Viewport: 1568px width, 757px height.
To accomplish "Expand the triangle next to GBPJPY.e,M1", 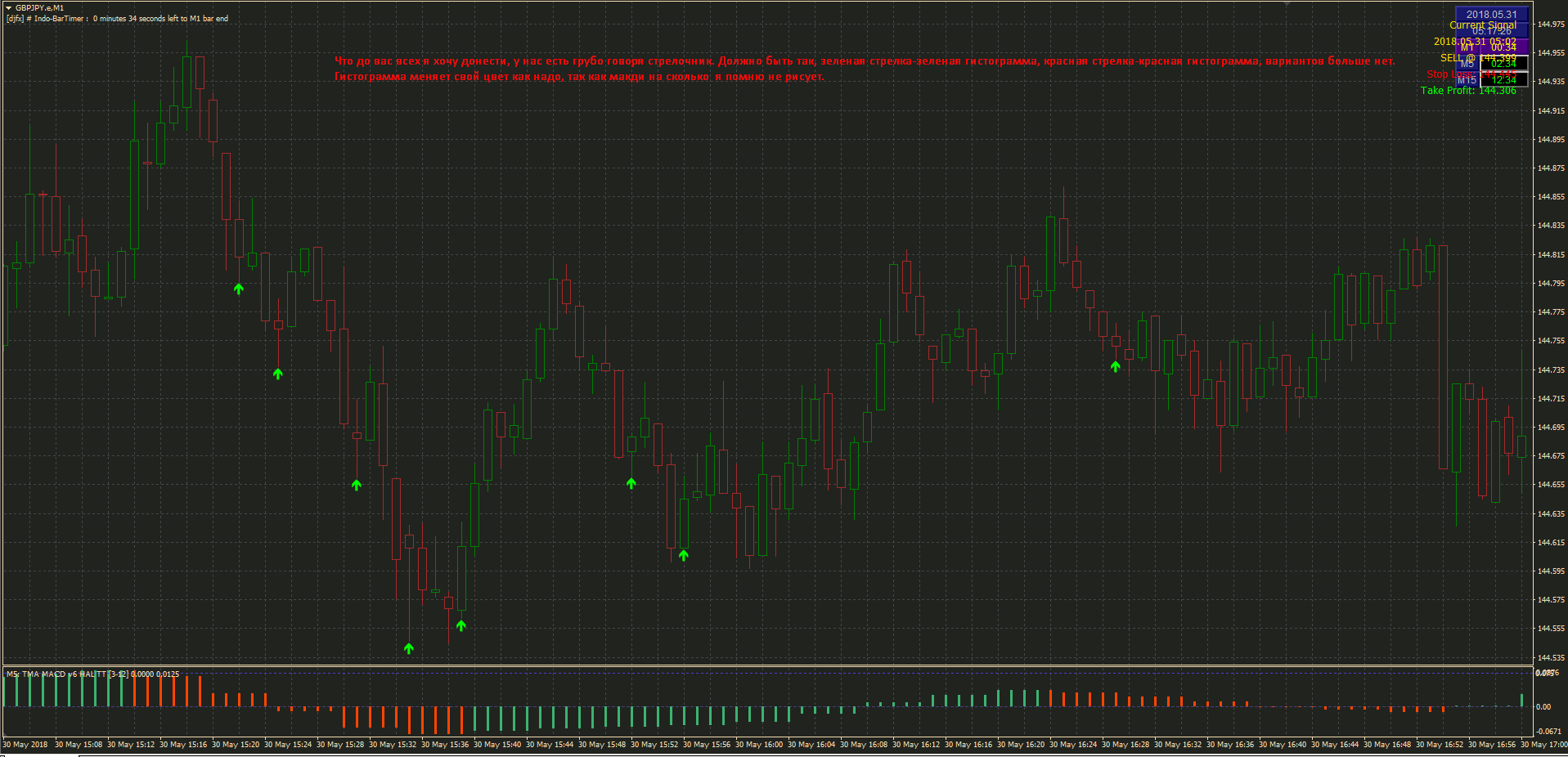I will [8, 7].
